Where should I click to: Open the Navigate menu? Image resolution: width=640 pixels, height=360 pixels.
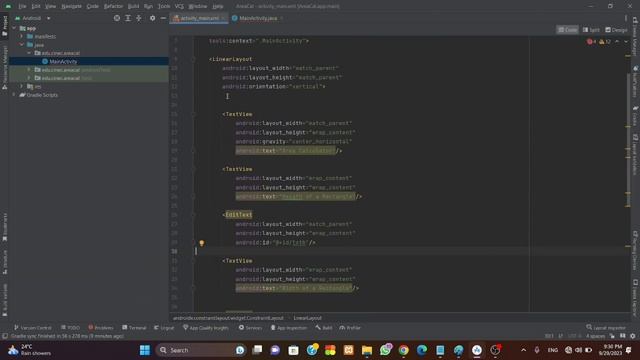71,6
